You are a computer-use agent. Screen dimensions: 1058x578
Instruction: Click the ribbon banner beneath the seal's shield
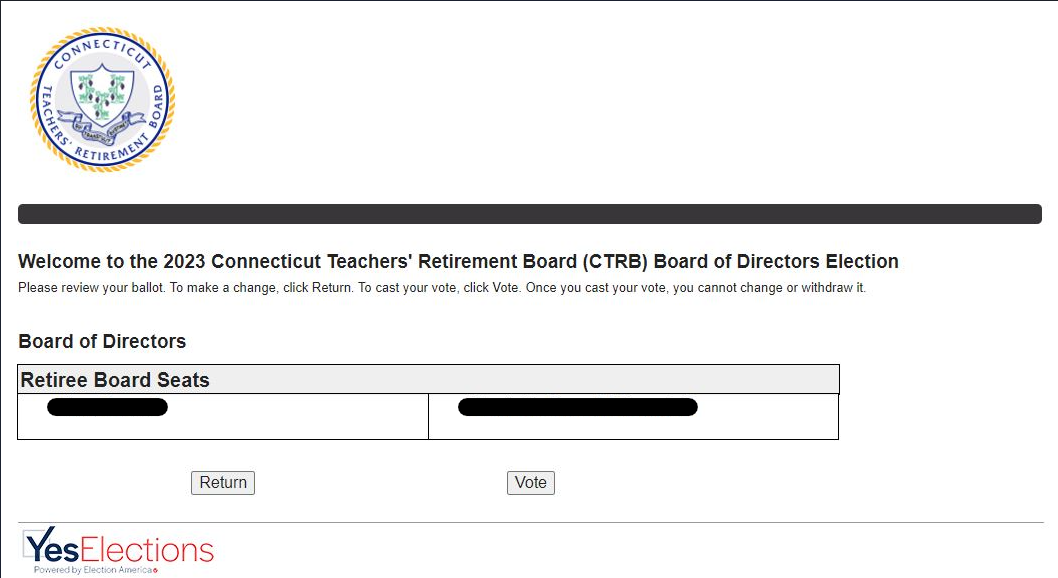[x=102, y=131]
